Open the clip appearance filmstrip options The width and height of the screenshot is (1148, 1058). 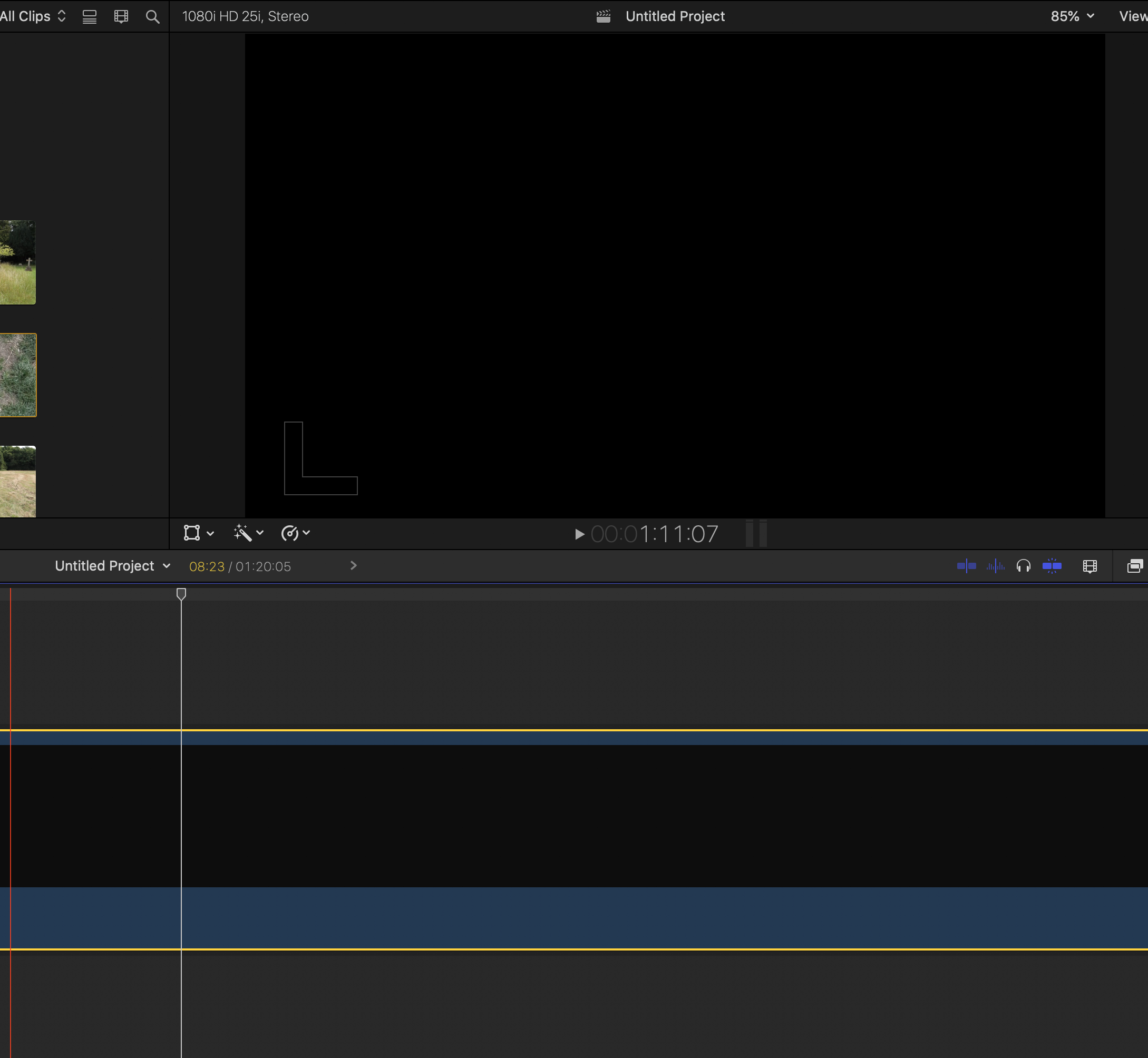pos(1089,566)
